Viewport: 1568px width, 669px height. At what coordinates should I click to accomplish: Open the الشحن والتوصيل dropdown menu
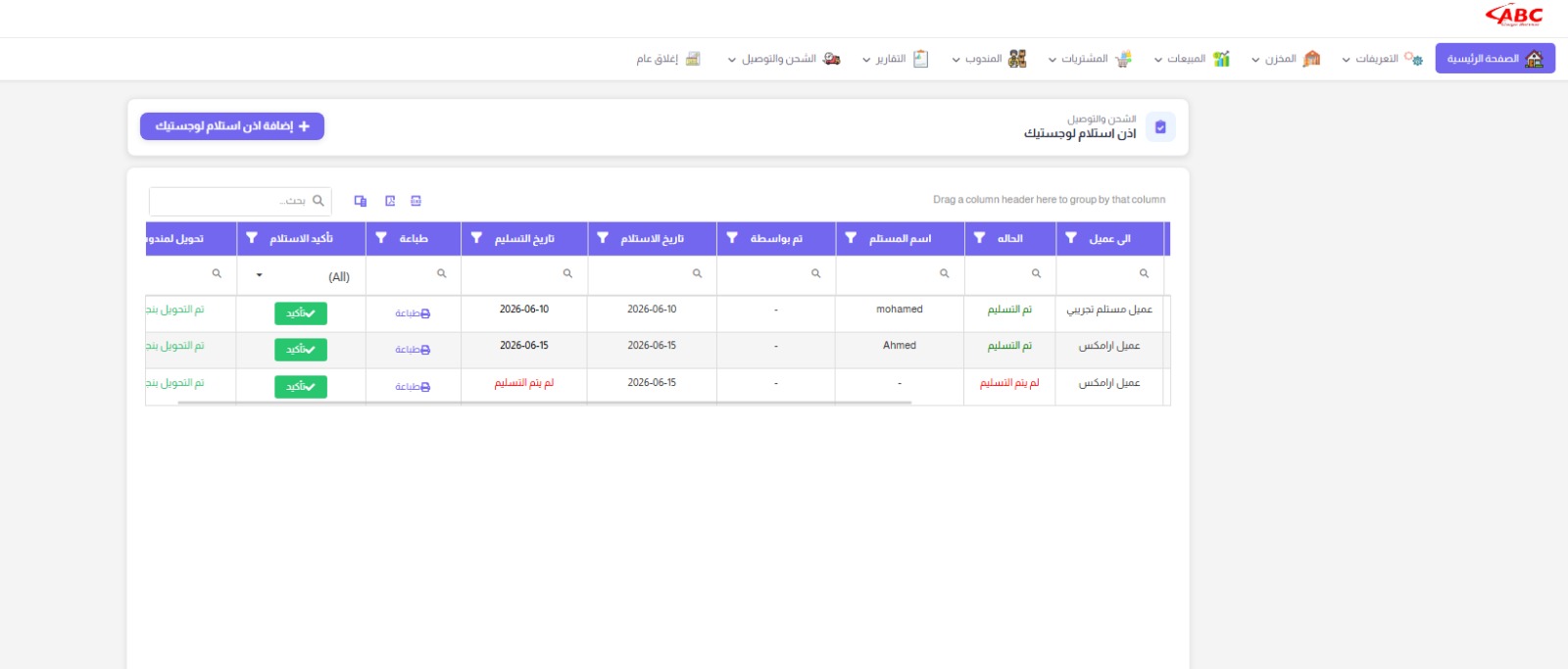point(784,59)
